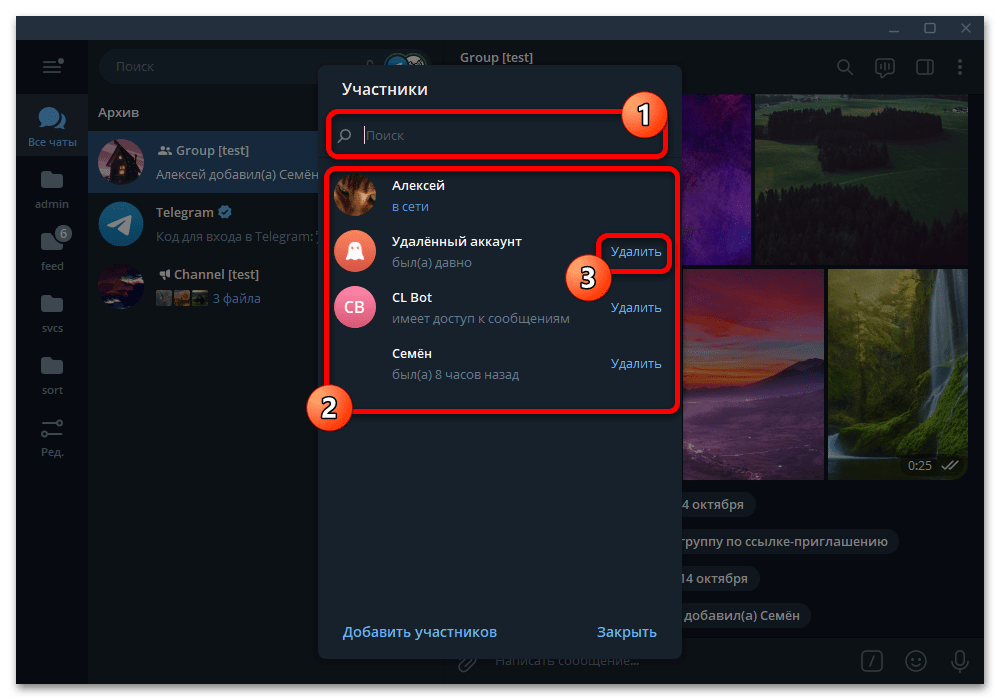Click the "14 октября" date badge
The width and height of the screenshot is (1000, 700).
[714, 578]
